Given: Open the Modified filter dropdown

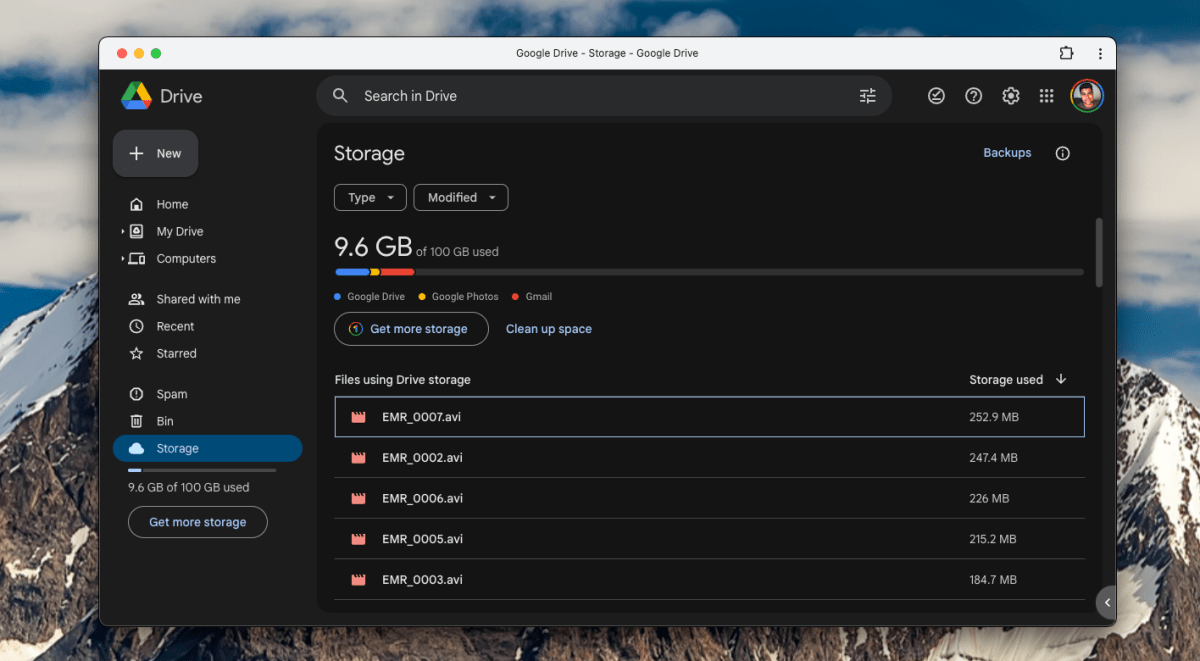Looking at the screenshot, I should pyautogui.click(x=460, y=197).
